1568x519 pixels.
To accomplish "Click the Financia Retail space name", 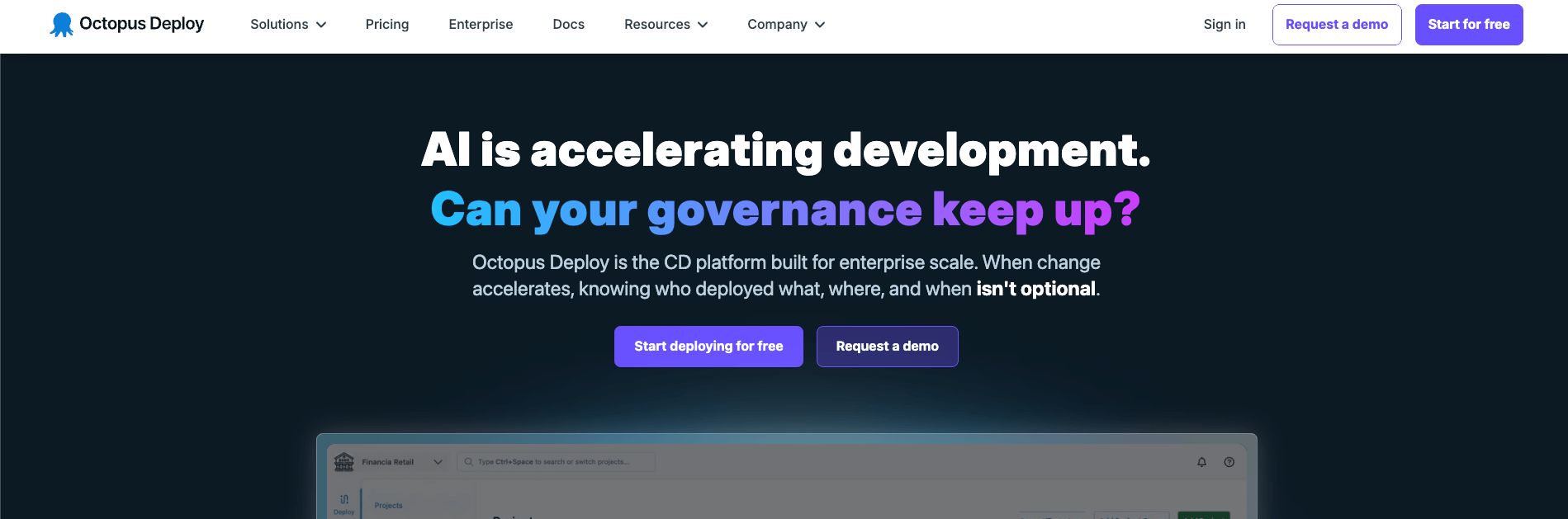I will 388,462.
